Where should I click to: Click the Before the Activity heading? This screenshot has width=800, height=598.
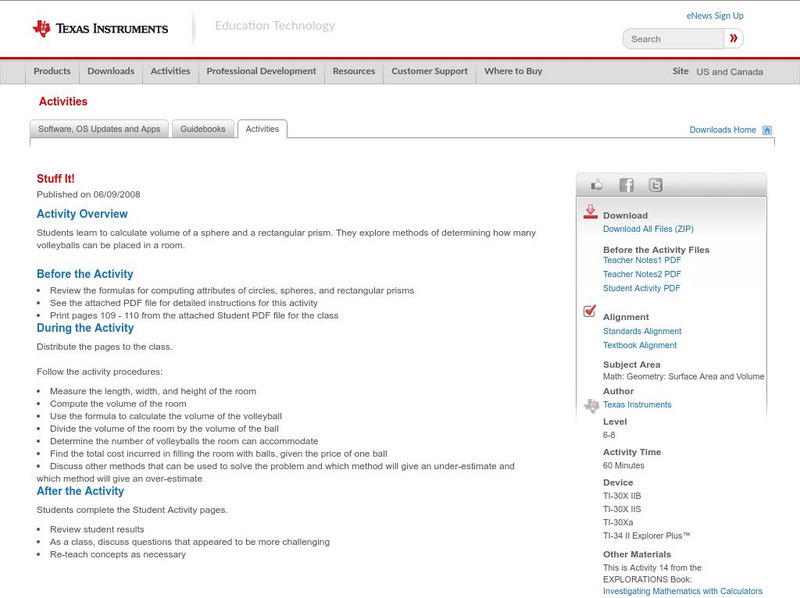click(85, 274)
